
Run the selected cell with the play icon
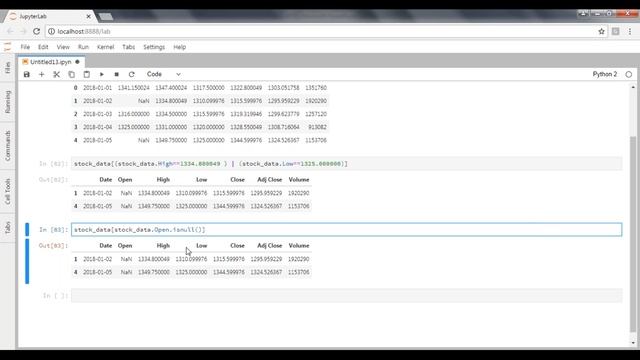pos(102,74)
